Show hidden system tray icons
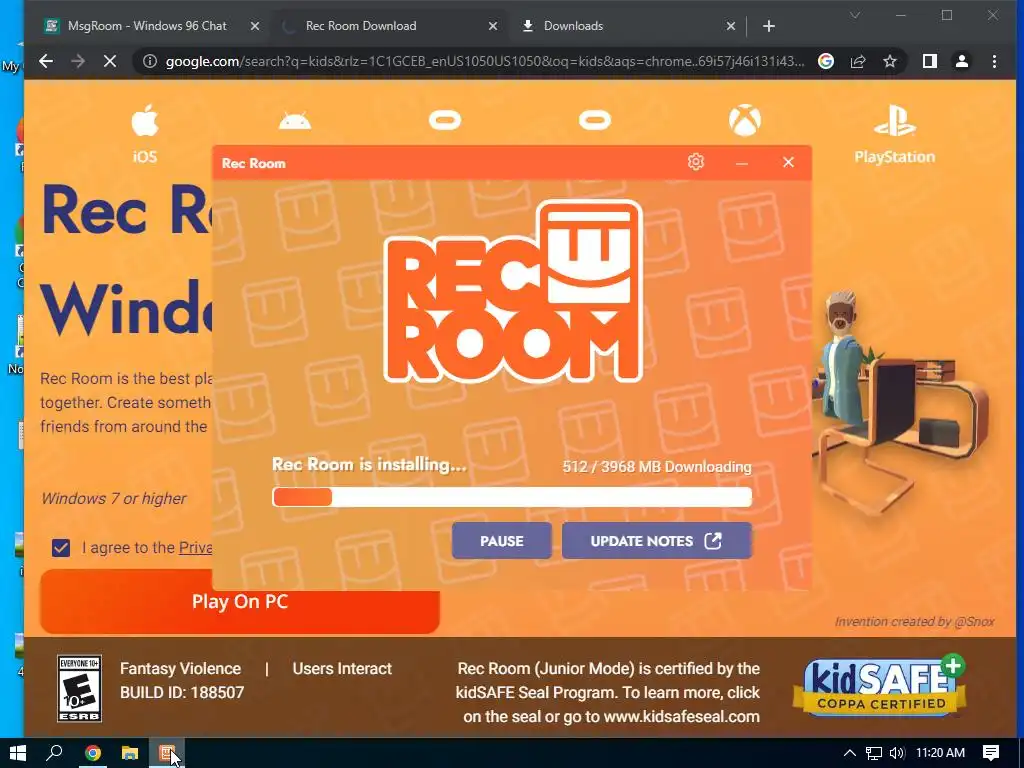 [849, 753]
